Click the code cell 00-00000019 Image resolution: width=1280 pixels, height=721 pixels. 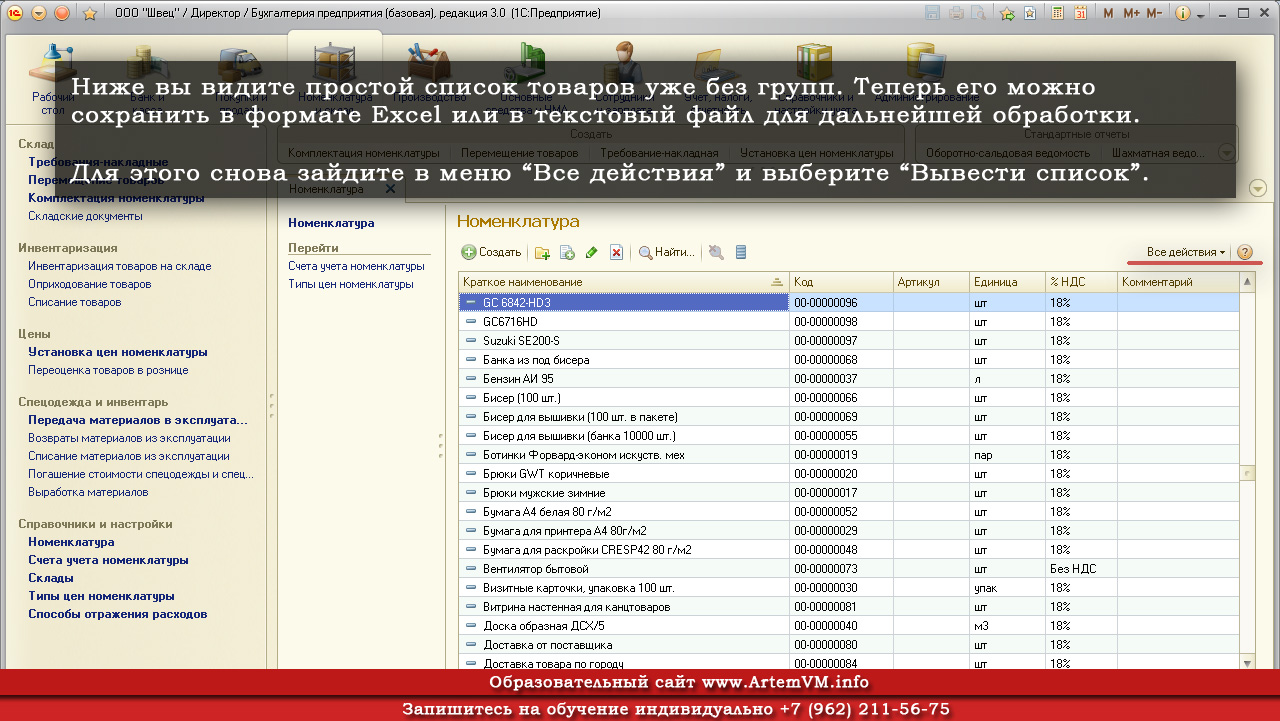[x=841, y=455]
